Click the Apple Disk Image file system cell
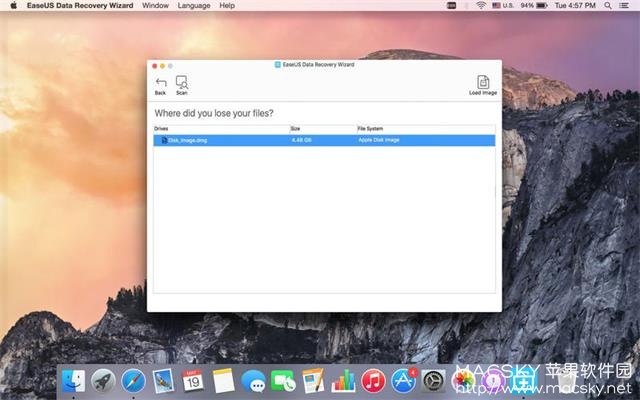Viewport: 640px width, 400px height. [379, 140]
